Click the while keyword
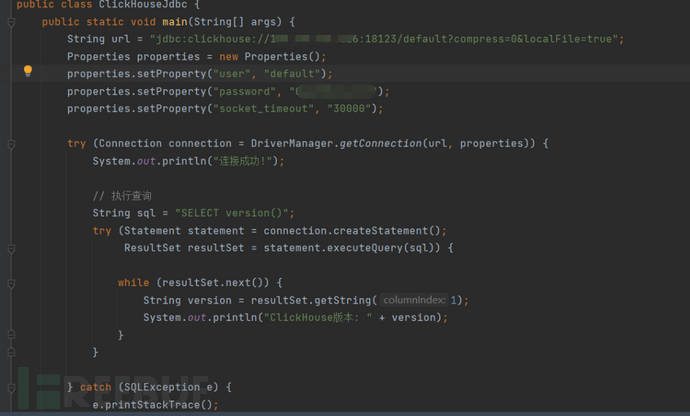The image size is (690, 416). (x=133, y=283)
